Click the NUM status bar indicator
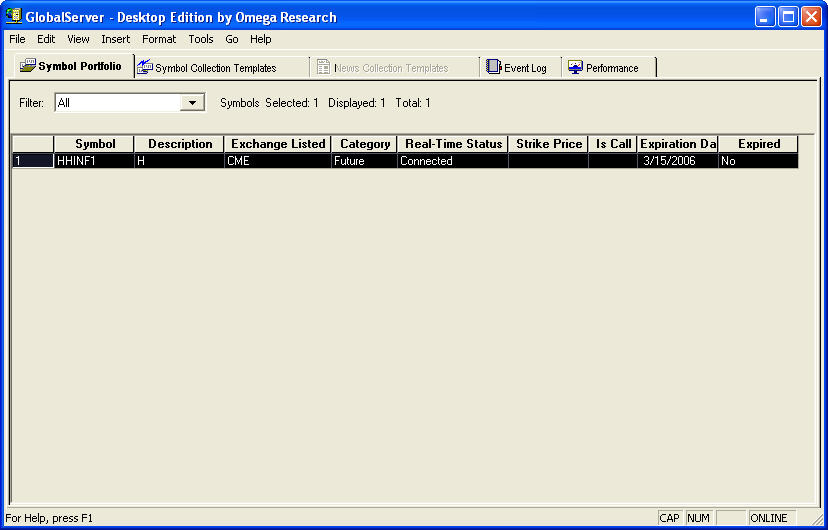The height and width of the screenshot is (530, 828). (699, 518)
